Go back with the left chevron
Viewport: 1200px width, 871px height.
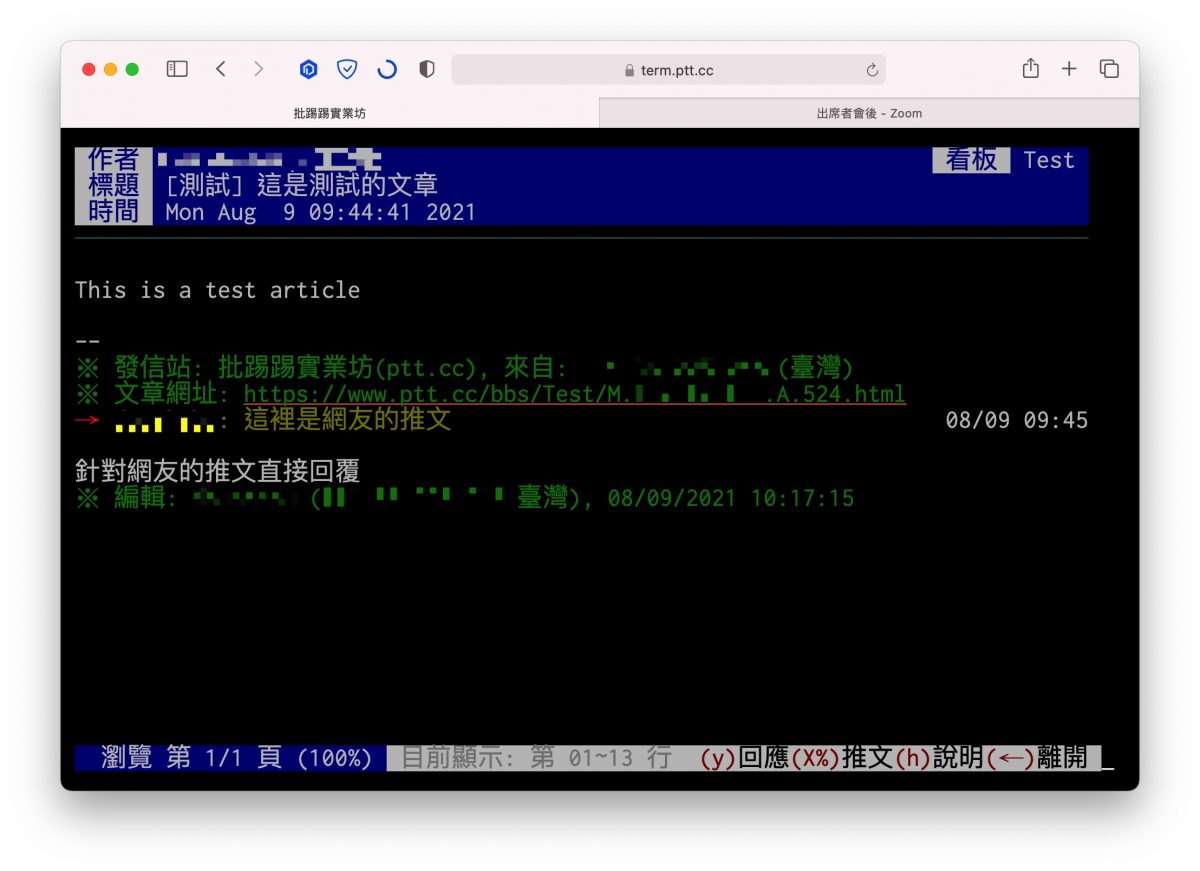[221, 69]
